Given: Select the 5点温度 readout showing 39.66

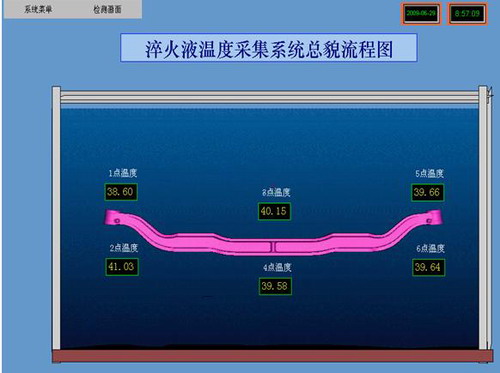Looking at the screenshot, I should coord(427,192).
